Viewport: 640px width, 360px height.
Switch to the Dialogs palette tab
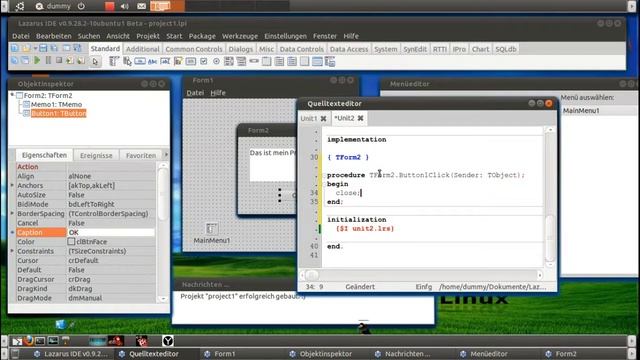point(241,49)
